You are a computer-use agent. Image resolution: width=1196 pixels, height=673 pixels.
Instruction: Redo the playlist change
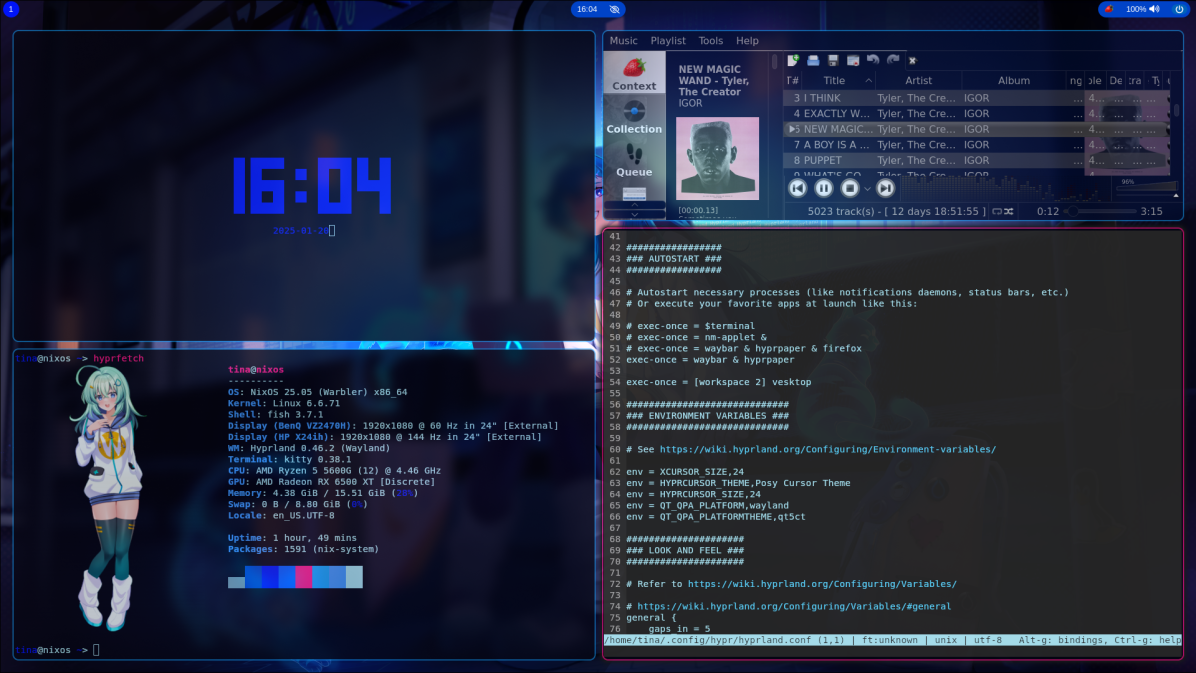coord(893,61)
